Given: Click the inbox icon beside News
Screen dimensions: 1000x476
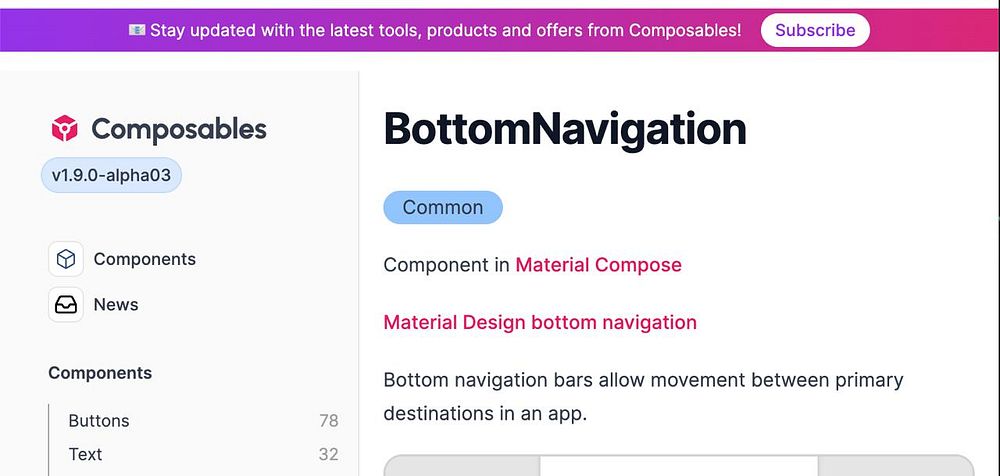Looking at the screenshot, I should pyautogui.click(x=66, y=305).
